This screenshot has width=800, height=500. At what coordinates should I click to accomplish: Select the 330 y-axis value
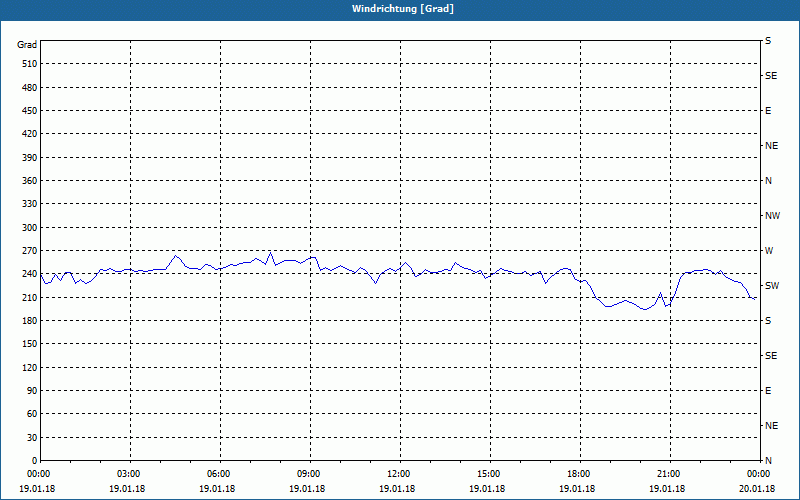pos(30,204)
